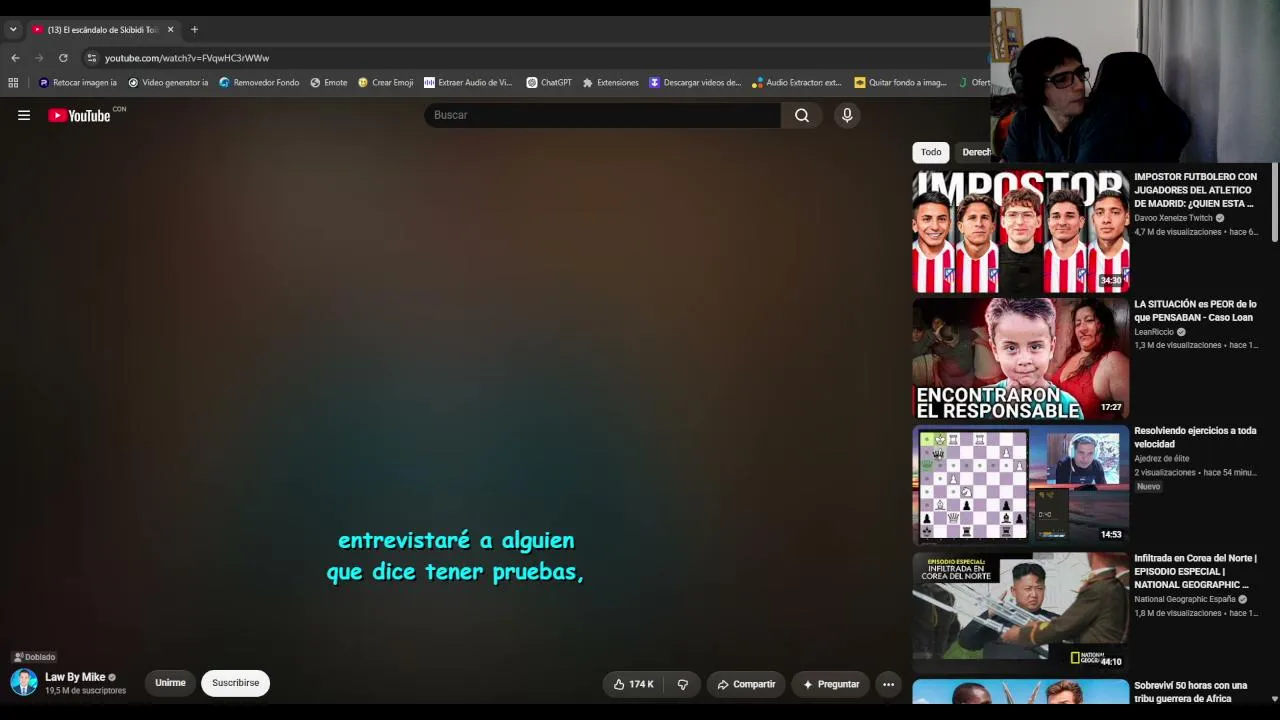This screenshot has height=720, width=1280.
Task: Open the Law By Mike channel name link
Action: (75, 677)
